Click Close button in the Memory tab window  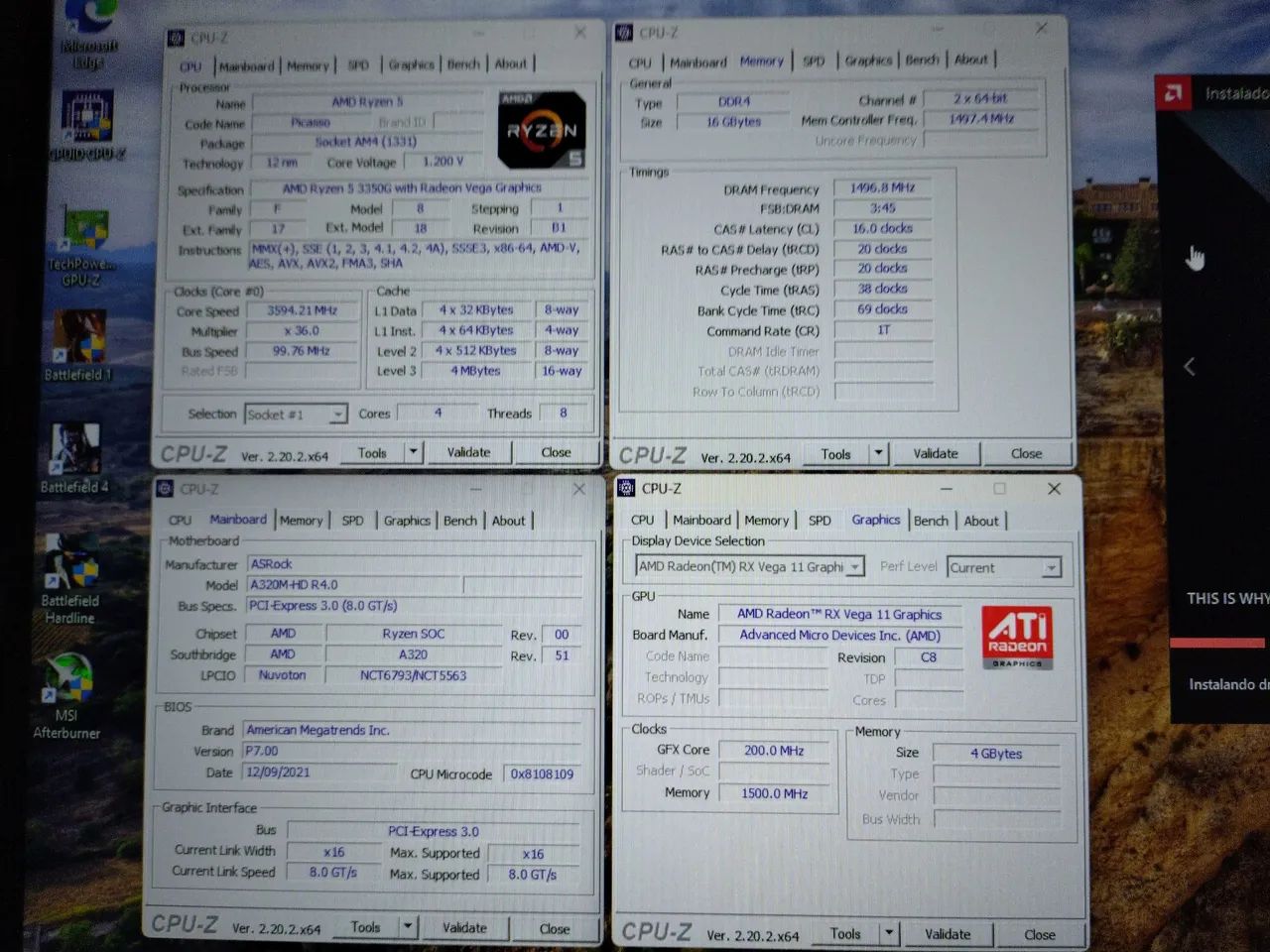pos(1026,454)
